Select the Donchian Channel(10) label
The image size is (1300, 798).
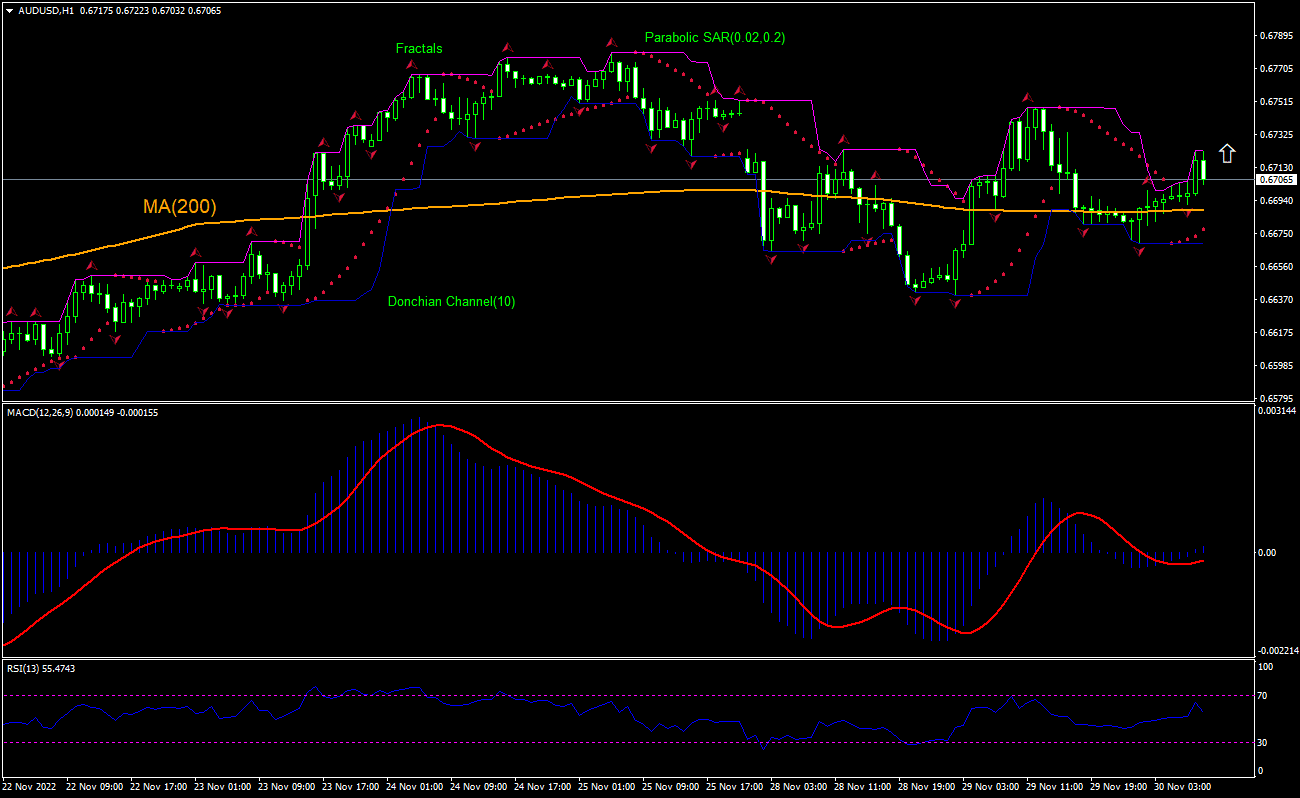[x=451, y=301]
